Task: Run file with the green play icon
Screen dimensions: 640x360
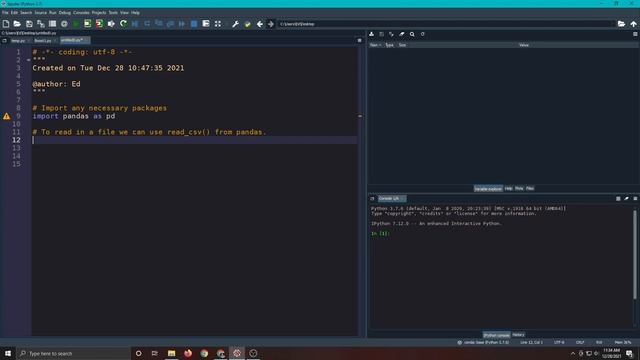Action: (76, 24)
